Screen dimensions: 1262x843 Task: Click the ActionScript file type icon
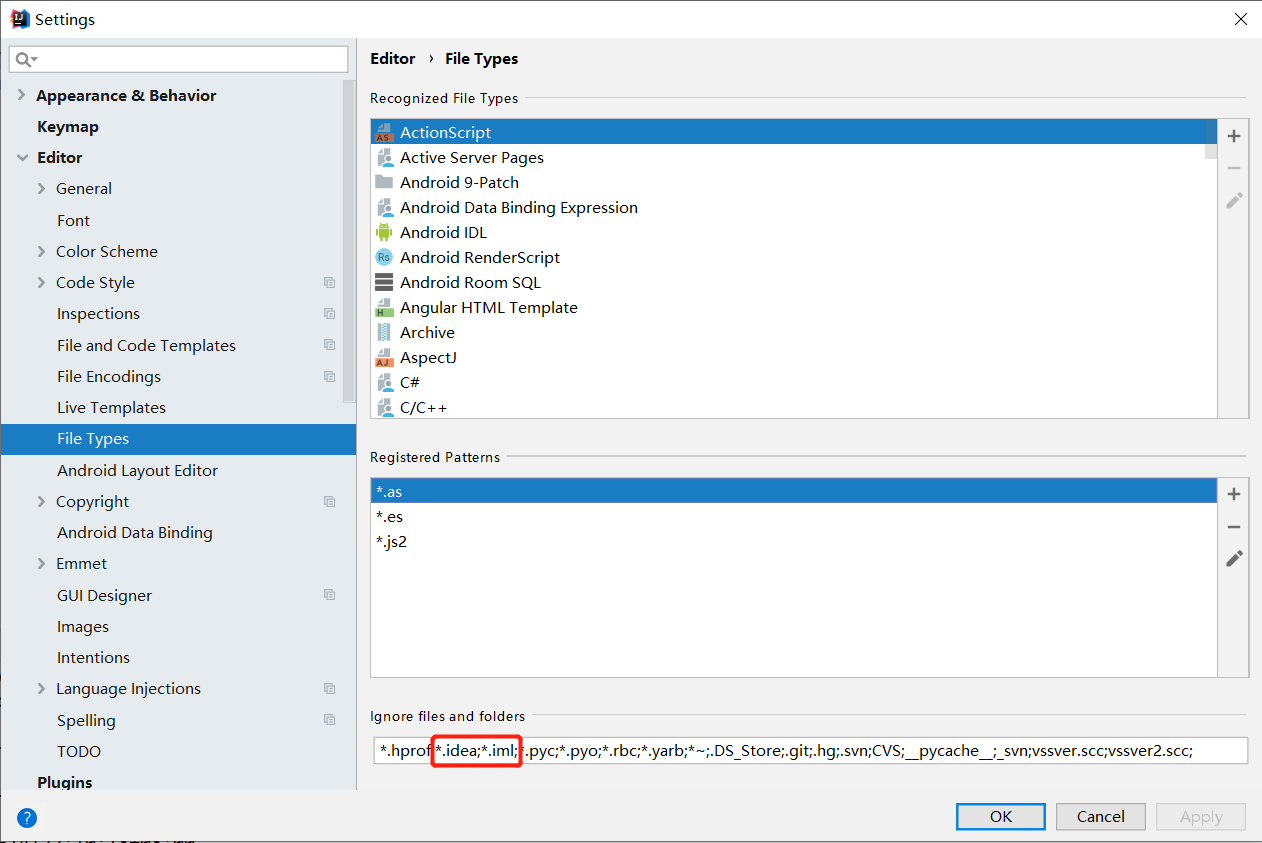click(384, 132)
